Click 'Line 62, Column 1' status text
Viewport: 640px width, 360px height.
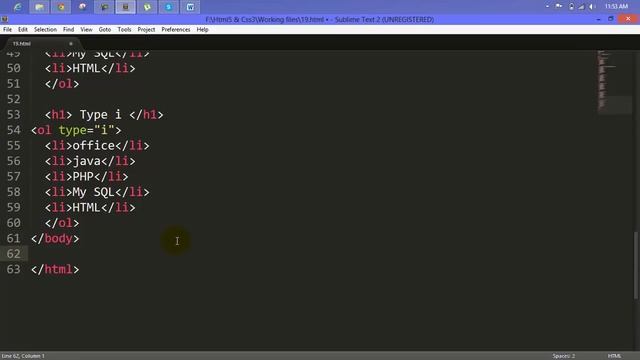coord(23,356)
